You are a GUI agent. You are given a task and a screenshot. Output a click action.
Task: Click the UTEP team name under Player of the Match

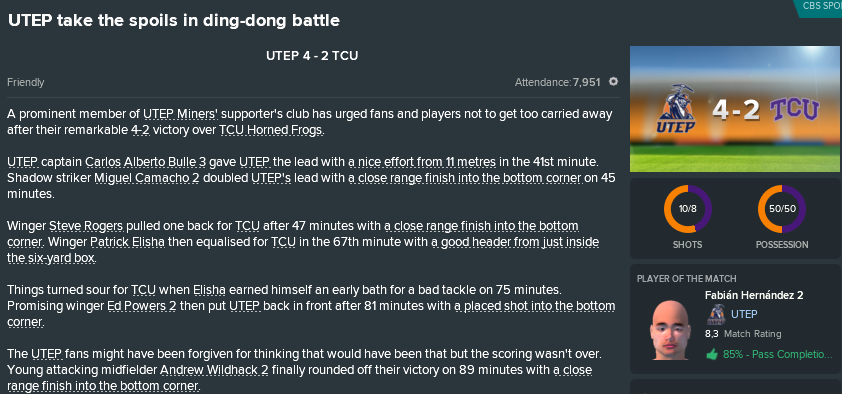click(744, 315)
